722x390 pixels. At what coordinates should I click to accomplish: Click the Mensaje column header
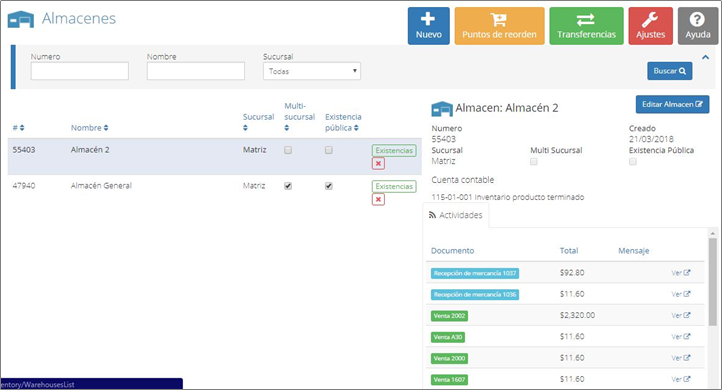[x=634, y=250]
